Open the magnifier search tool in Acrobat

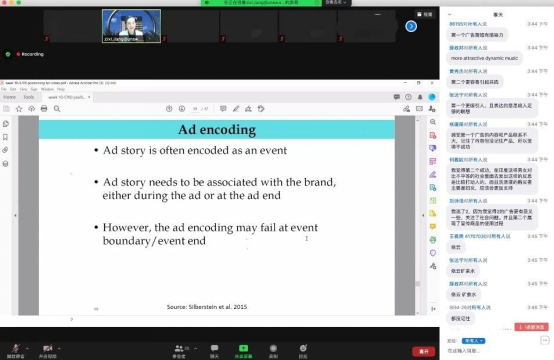coord(57,109)
